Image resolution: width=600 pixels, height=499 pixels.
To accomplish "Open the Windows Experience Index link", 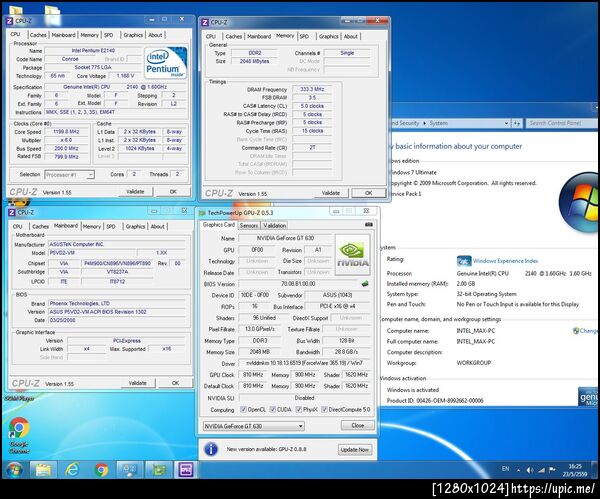I will tap(505, 261).
